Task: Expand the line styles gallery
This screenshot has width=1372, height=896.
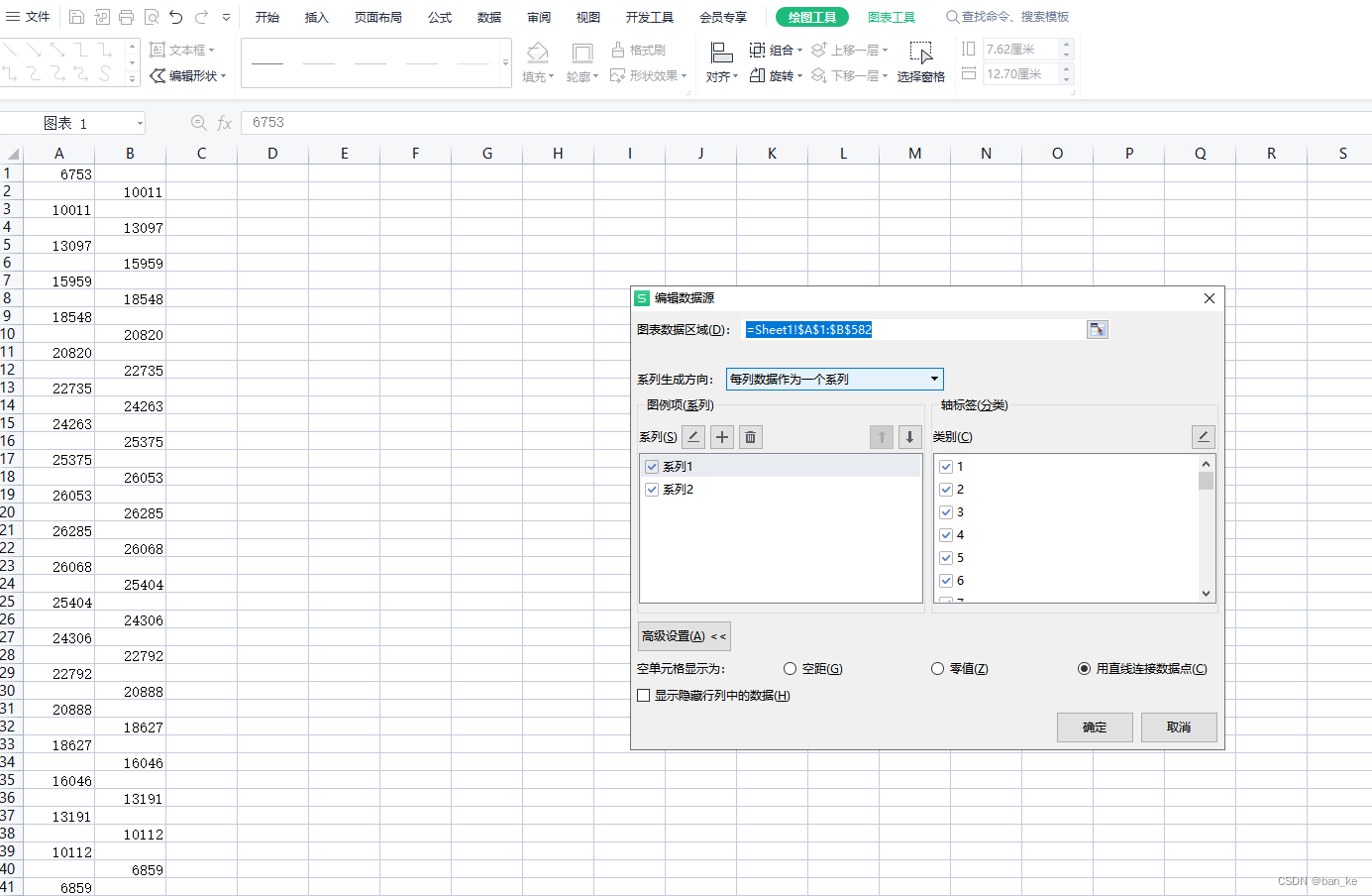Action: [x=506, y=62]
